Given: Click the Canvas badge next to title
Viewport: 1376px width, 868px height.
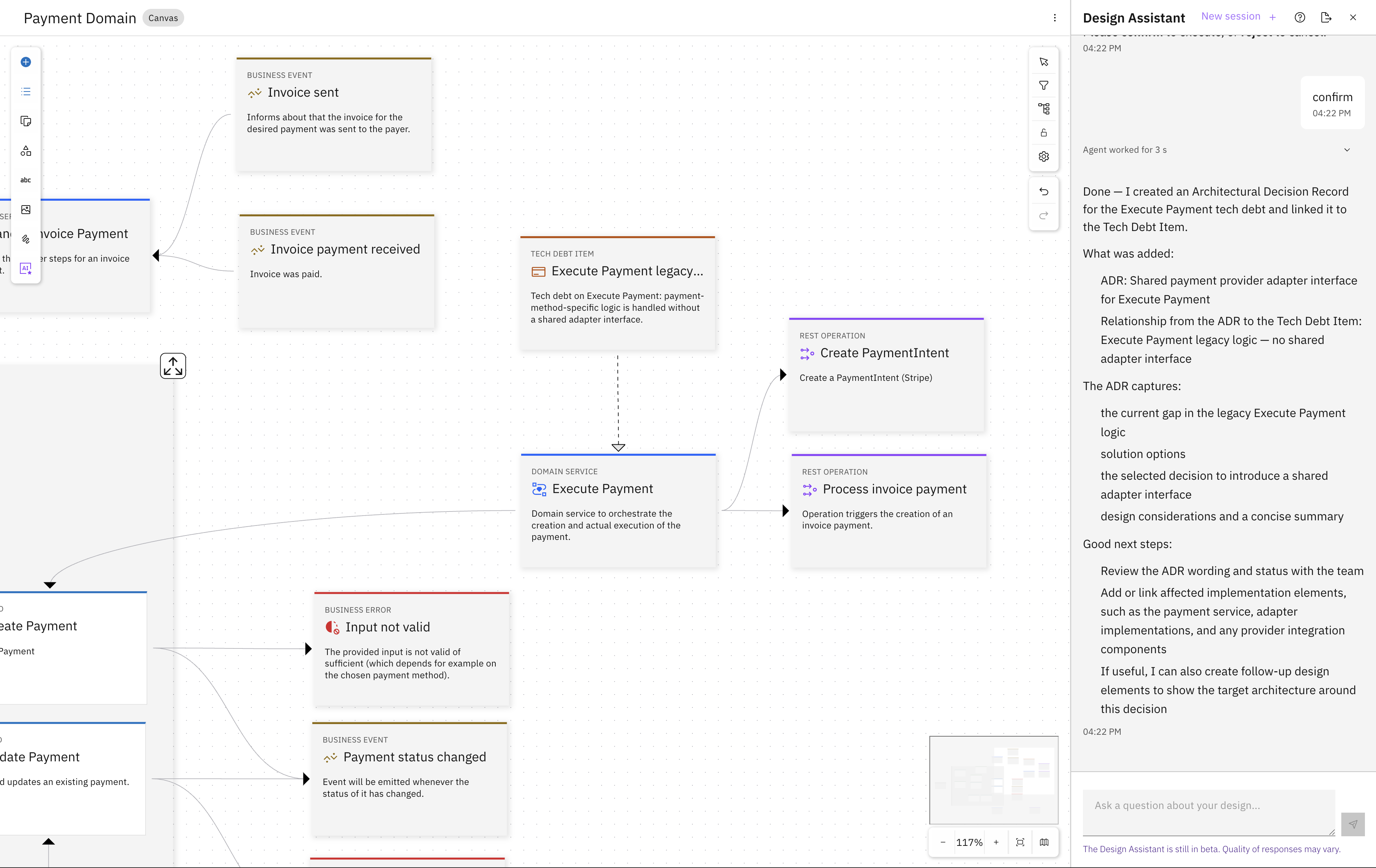Looking at the screenshot, I should [x=163, y=18].
